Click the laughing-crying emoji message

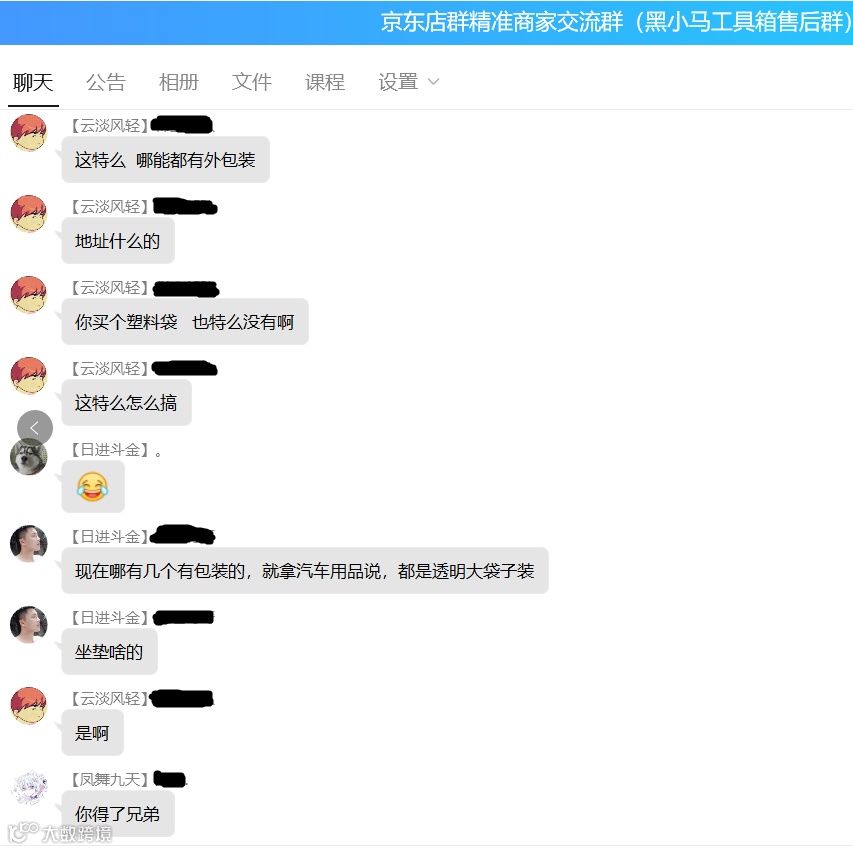click(93, 486)
